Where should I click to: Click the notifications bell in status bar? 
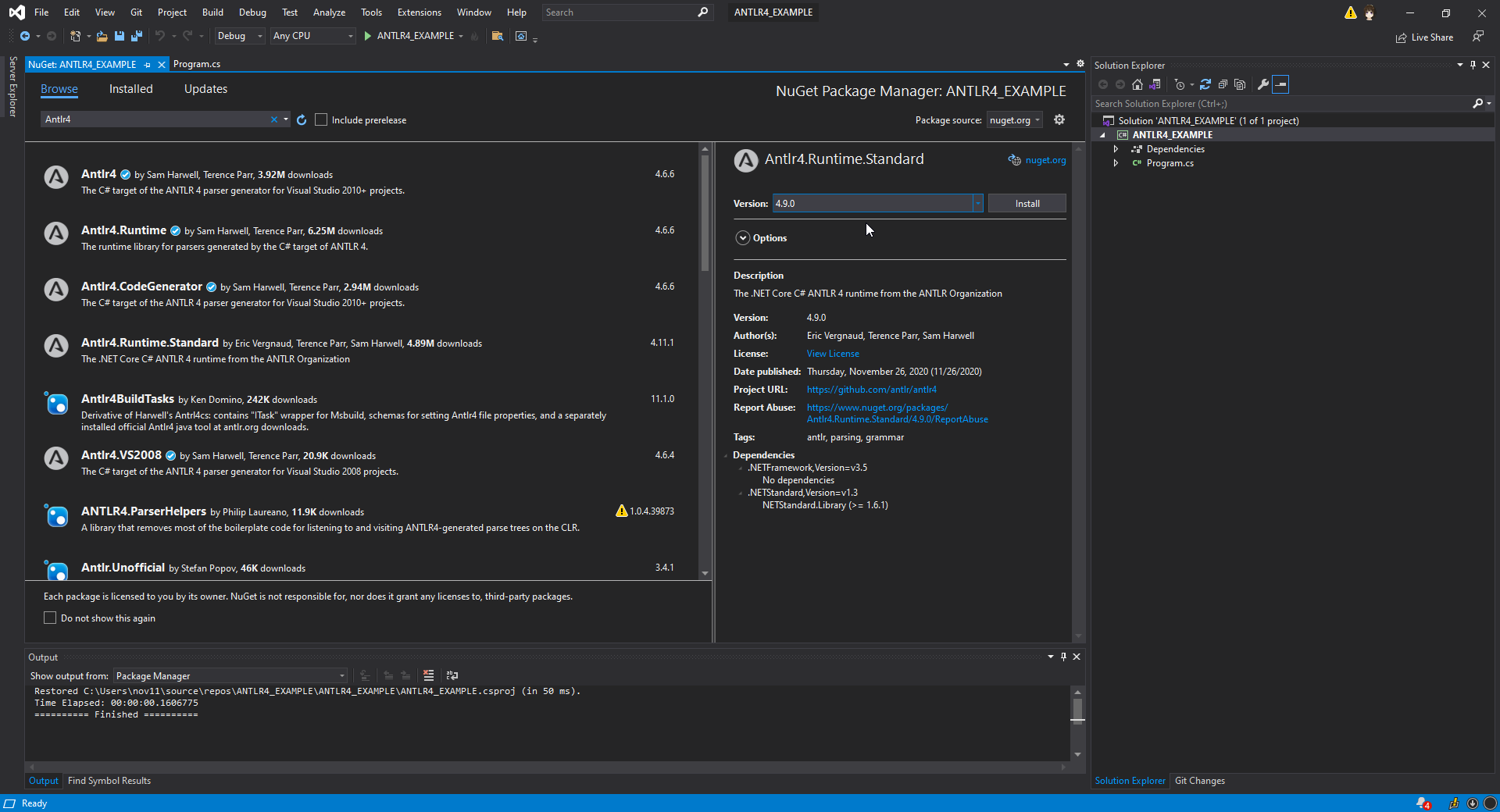click(x=1423, y=803)
